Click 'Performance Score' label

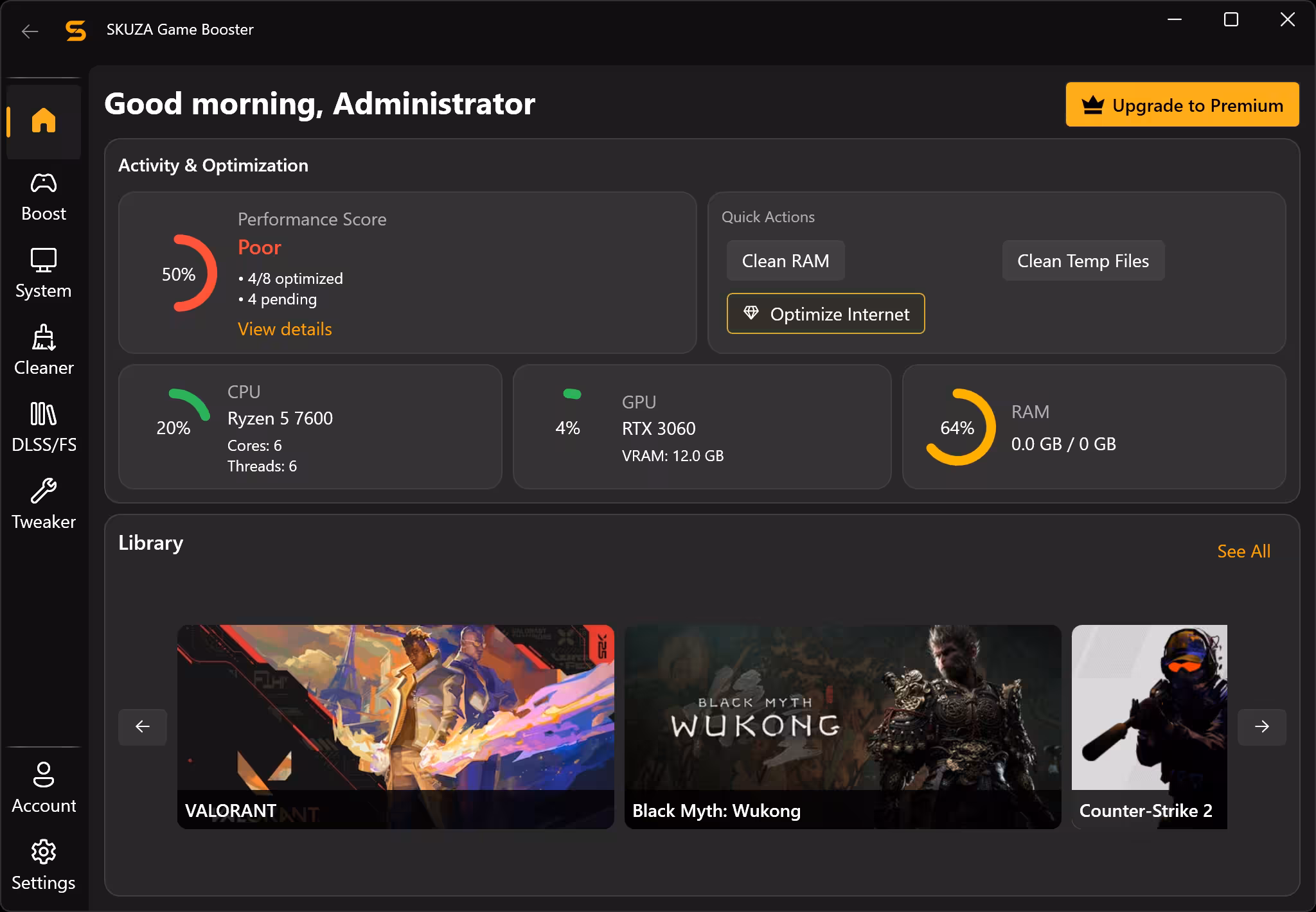[312, 219]
